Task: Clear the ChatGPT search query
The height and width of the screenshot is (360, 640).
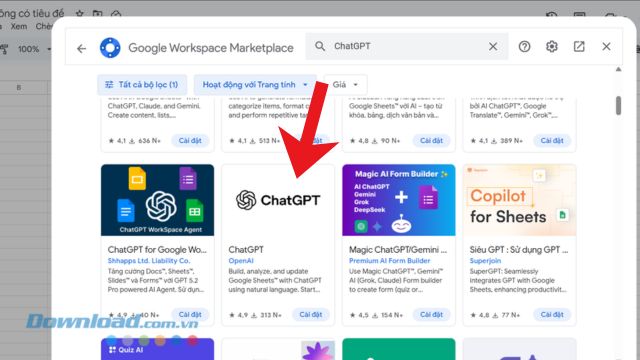Action: click(x=493, y=47)
